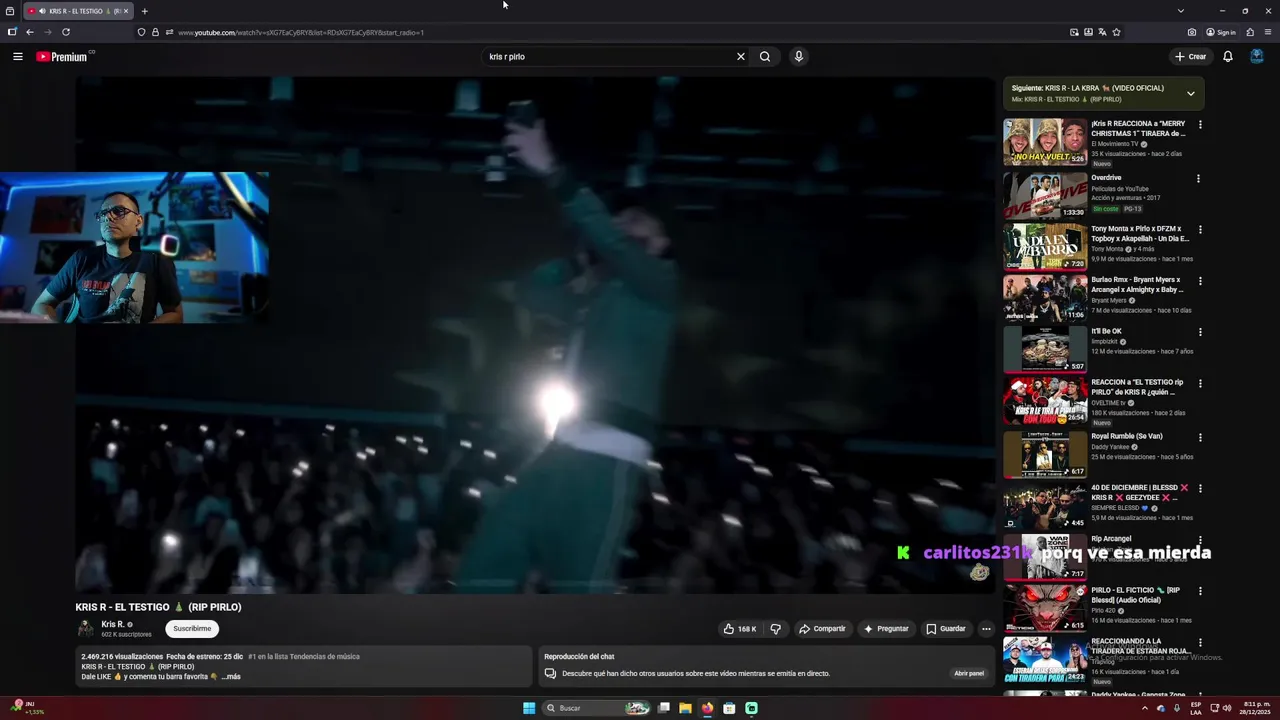Share the video via Compartir
The height and width of the screenshot is (720, 1280).
tap(822, 629)
